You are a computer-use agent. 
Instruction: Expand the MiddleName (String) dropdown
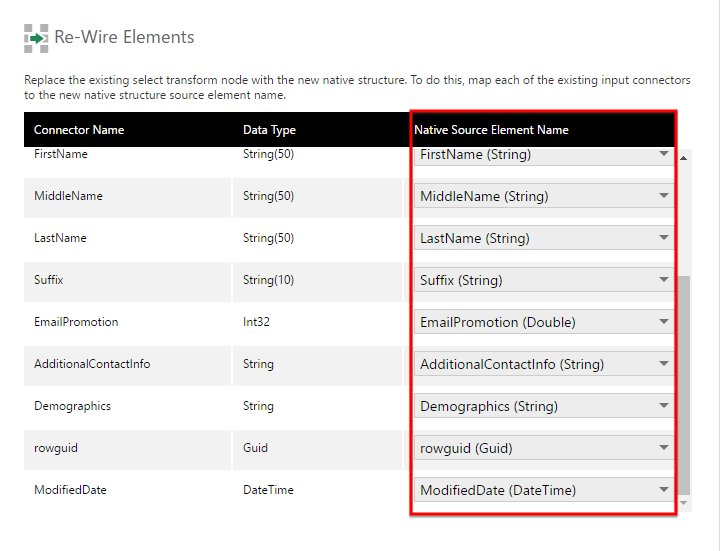pos(544,197)
